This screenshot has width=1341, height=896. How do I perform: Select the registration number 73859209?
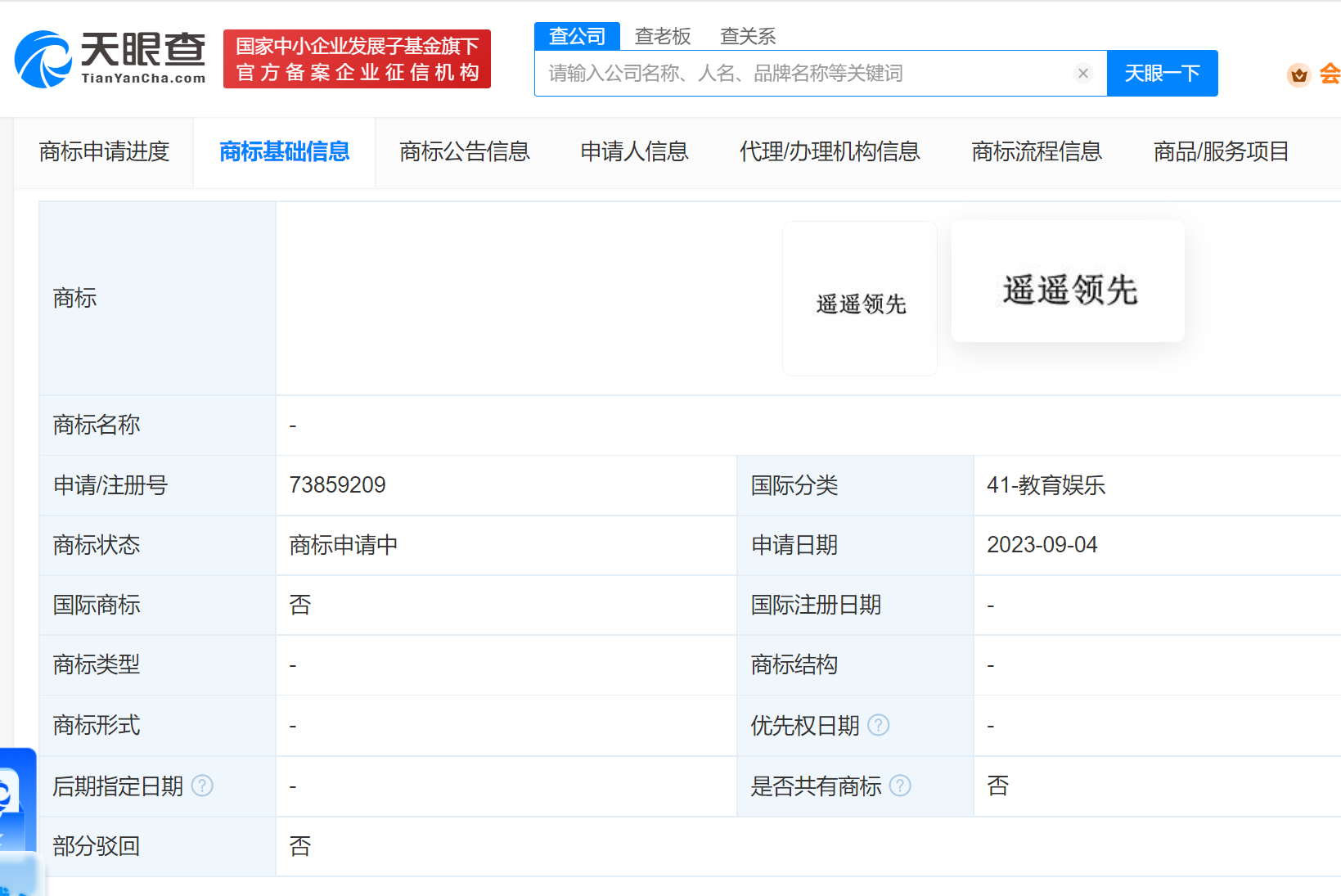coord(337,485)
